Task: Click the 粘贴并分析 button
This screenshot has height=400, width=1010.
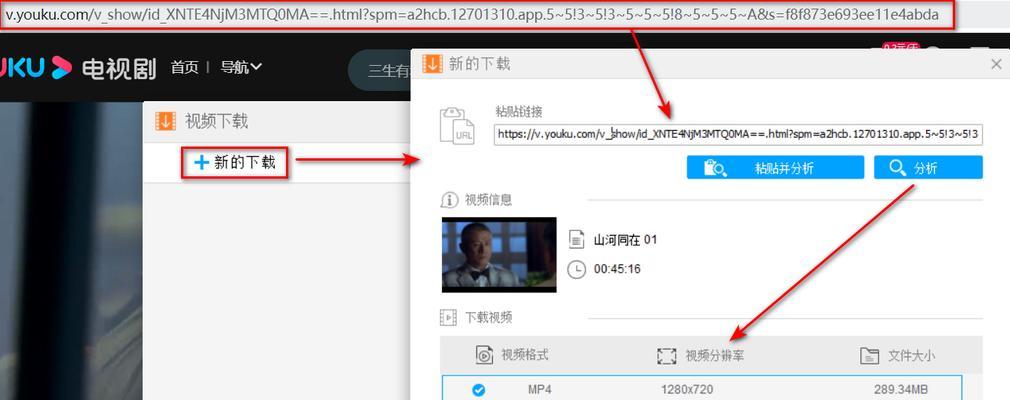Action: point(775,167)
